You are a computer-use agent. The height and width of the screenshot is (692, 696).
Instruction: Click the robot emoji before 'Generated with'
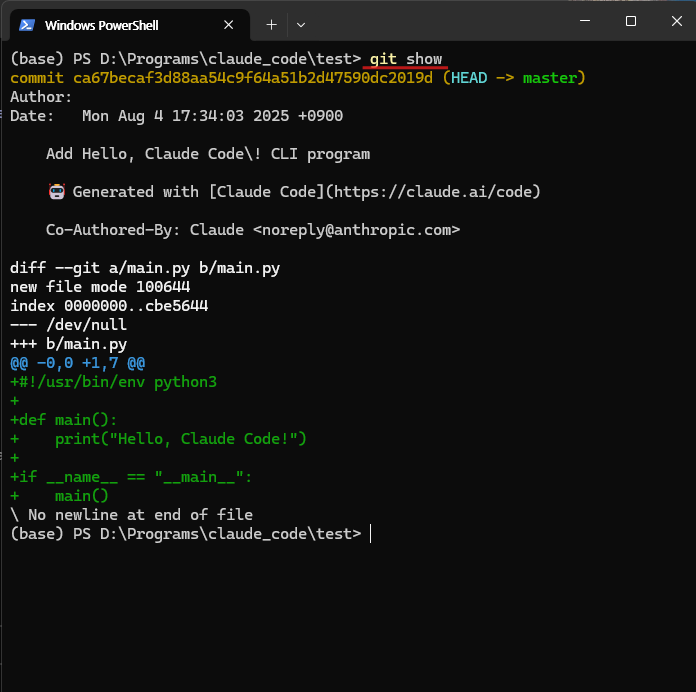[x=57, y=192]
